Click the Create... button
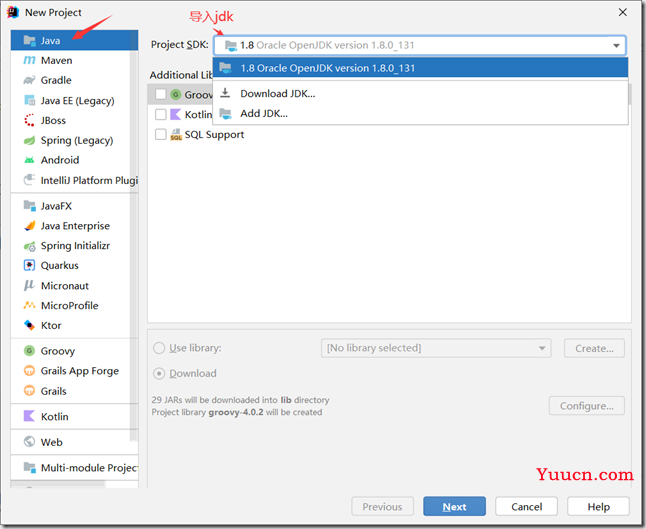Screen dimensions: 646x529 pyautogui.click(x=594, y=348)
